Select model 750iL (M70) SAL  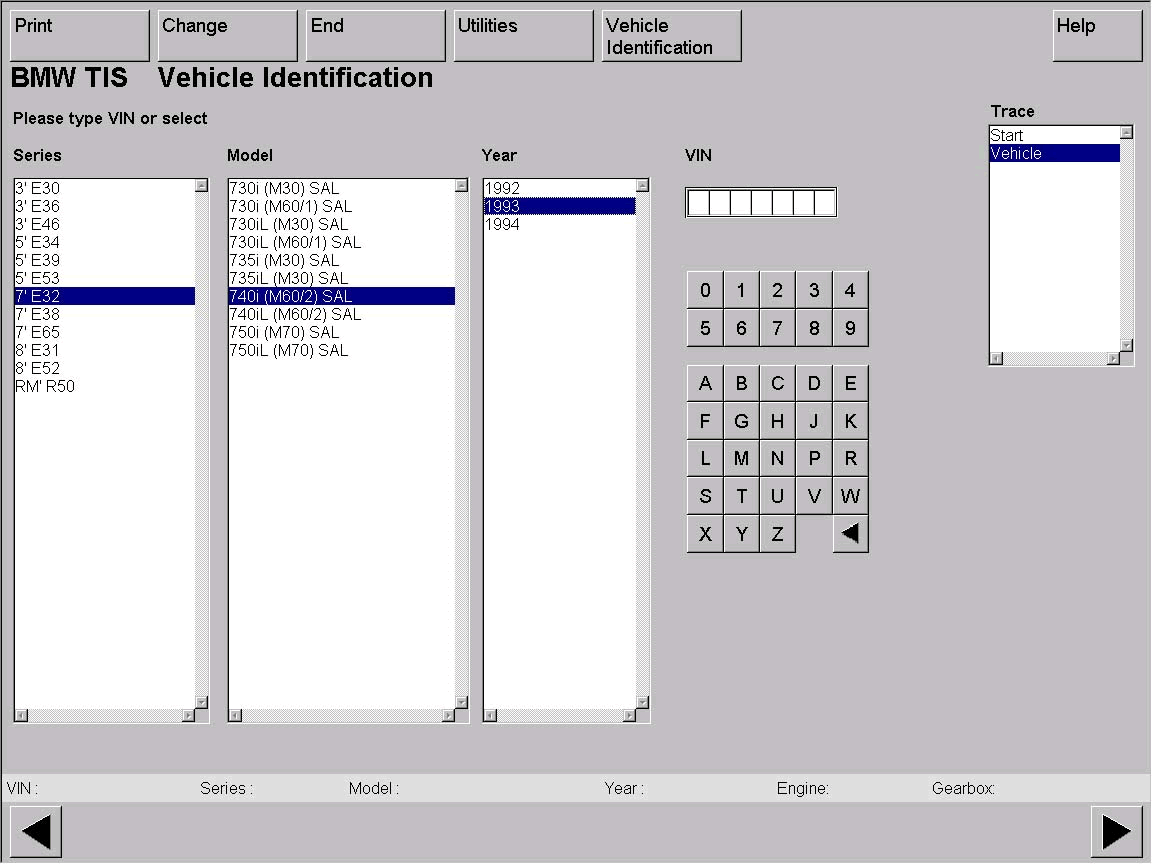(342, 350)
